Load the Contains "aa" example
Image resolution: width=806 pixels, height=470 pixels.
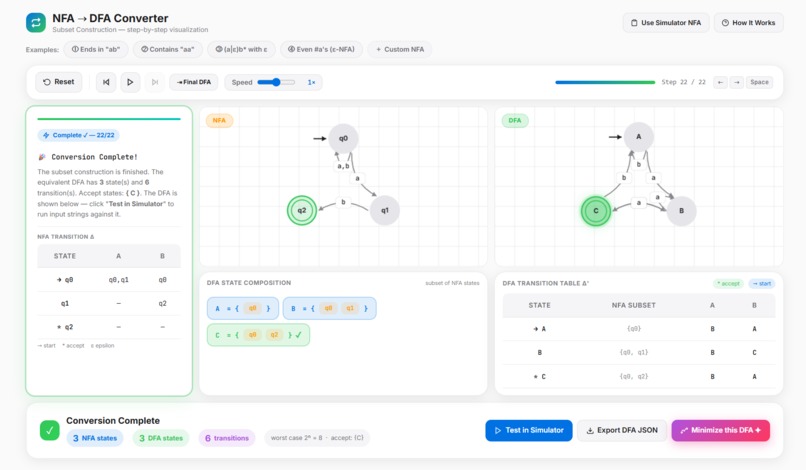168,49
